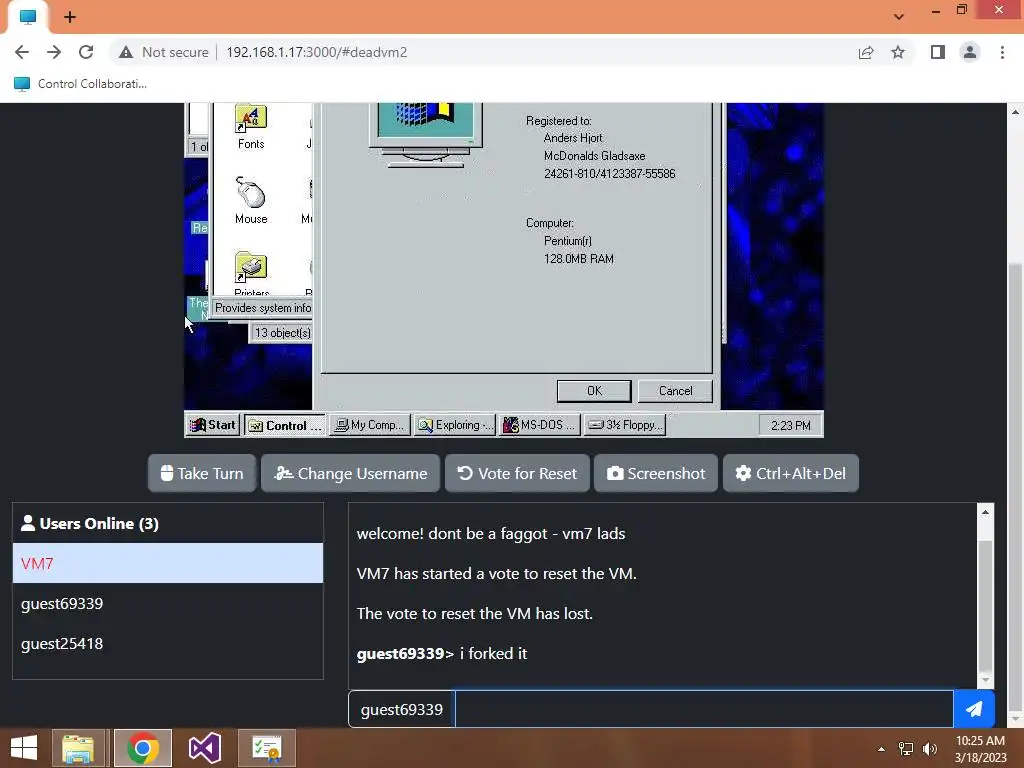Click Cancel in the VM System Properties dialog

pyautogui.click(x=675, y=391)
